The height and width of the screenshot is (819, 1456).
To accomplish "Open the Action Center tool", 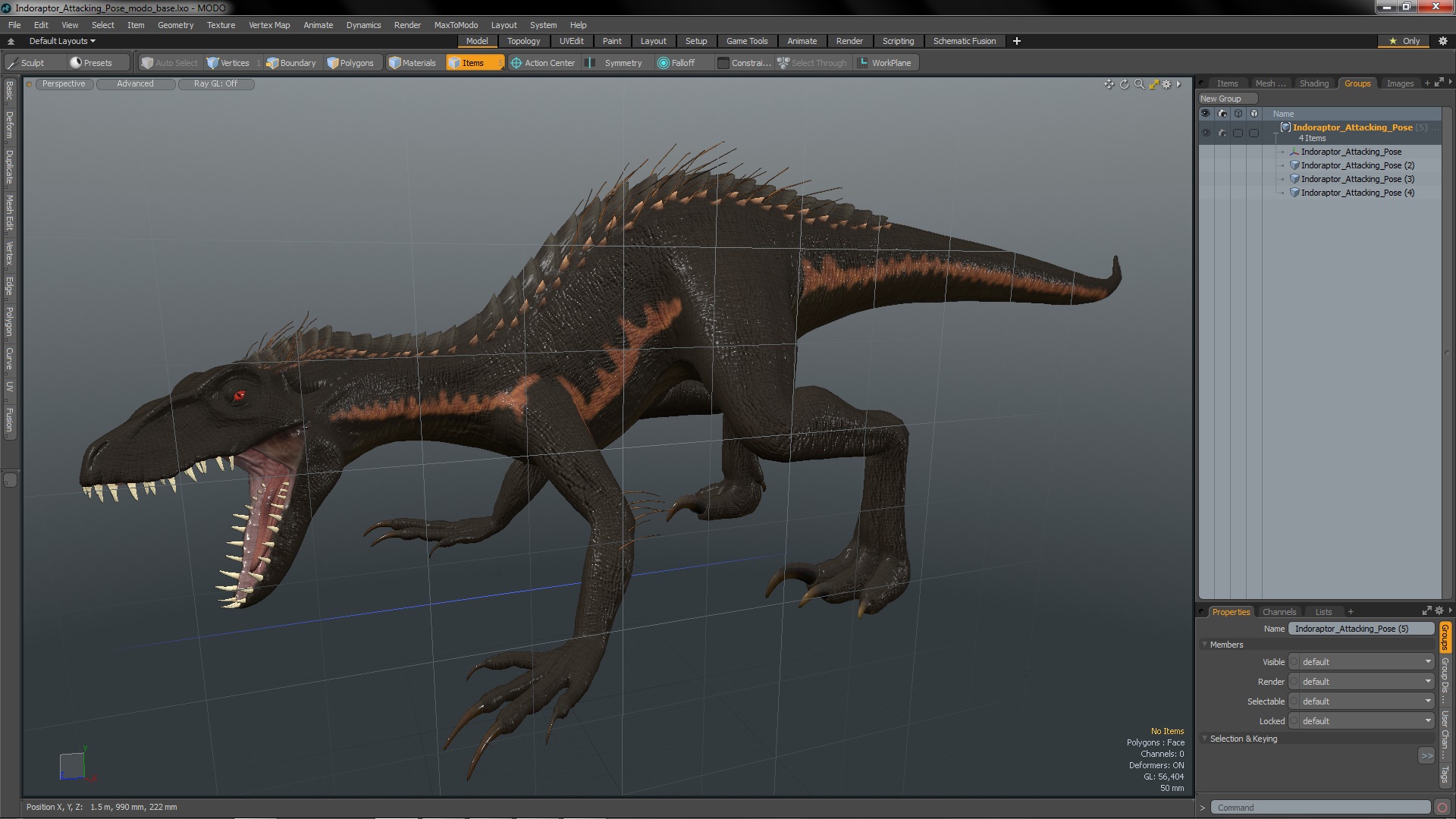I will coord(543,63).
